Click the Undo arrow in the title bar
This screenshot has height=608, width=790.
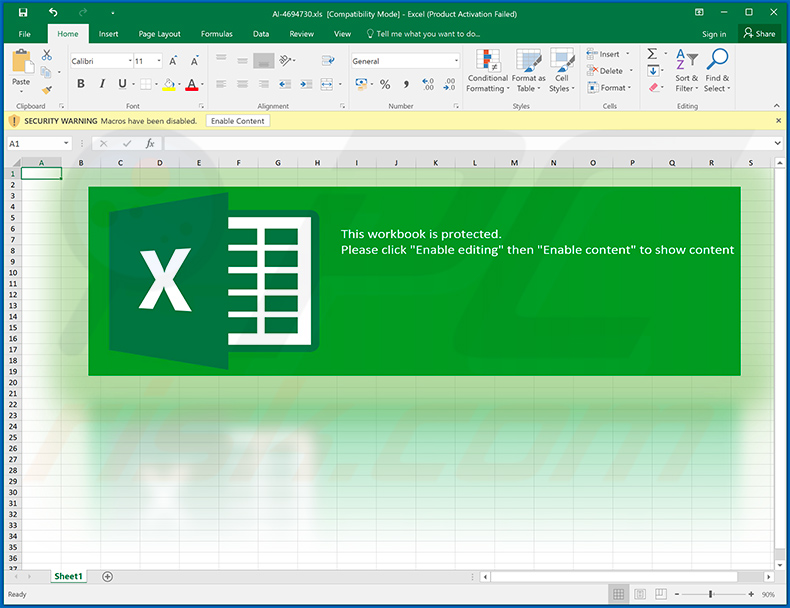click(x=53, y=13)
